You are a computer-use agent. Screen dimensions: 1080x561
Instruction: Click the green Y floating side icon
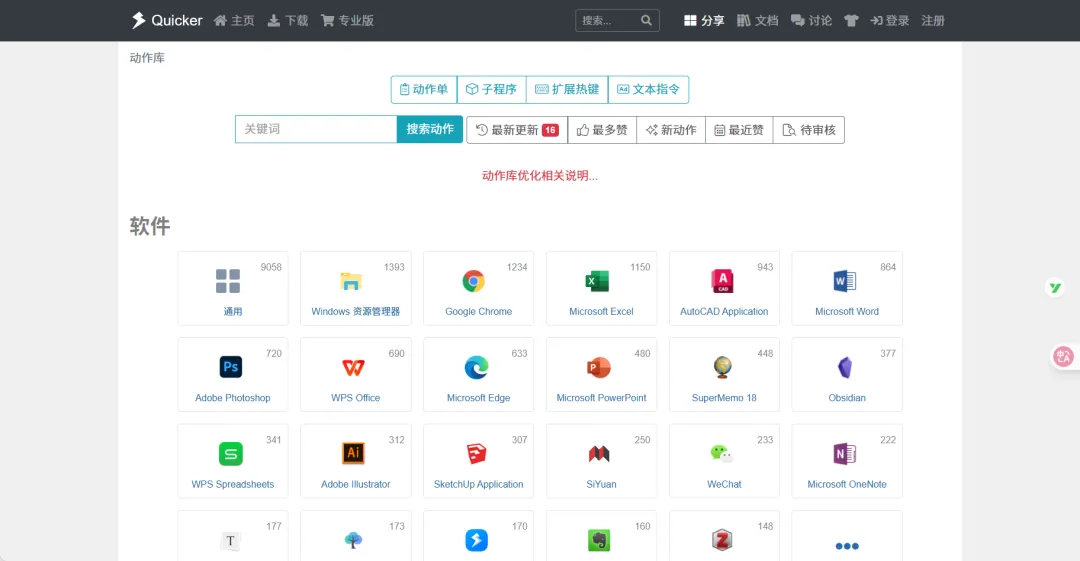point(1055,287)
